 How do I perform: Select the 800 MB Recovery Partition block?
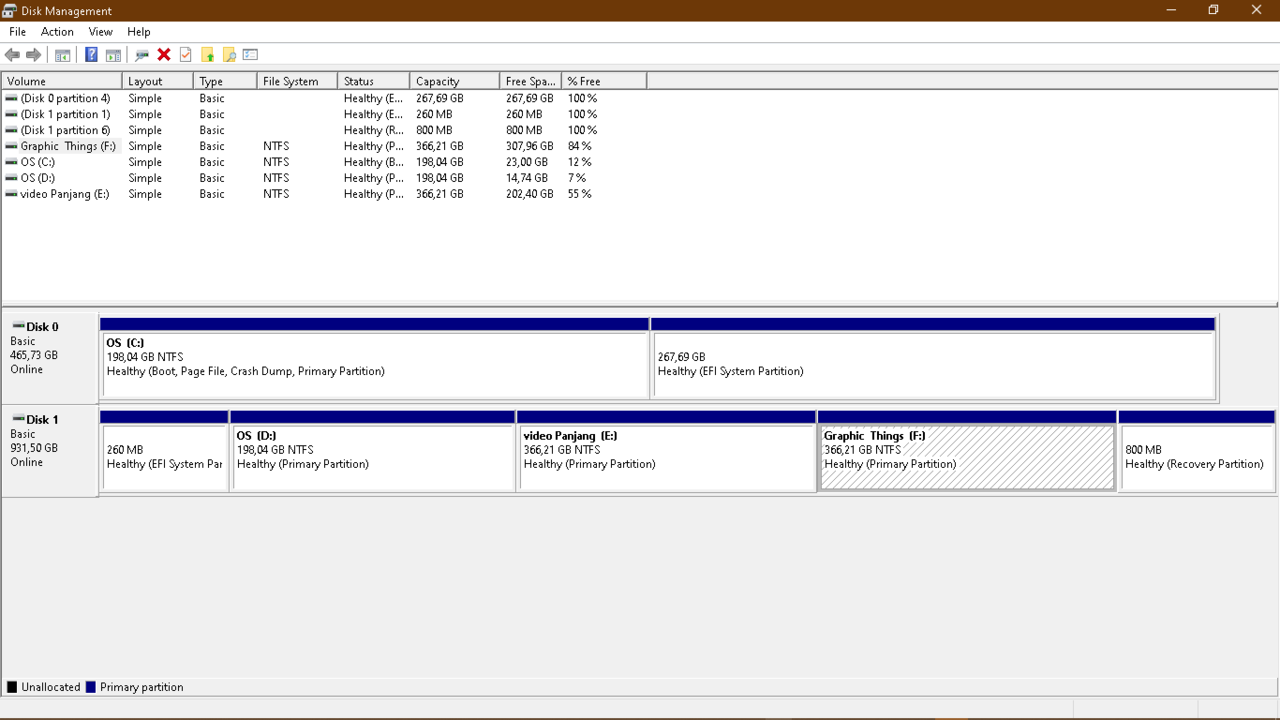pyautogui.click(x=1196, y=457)
